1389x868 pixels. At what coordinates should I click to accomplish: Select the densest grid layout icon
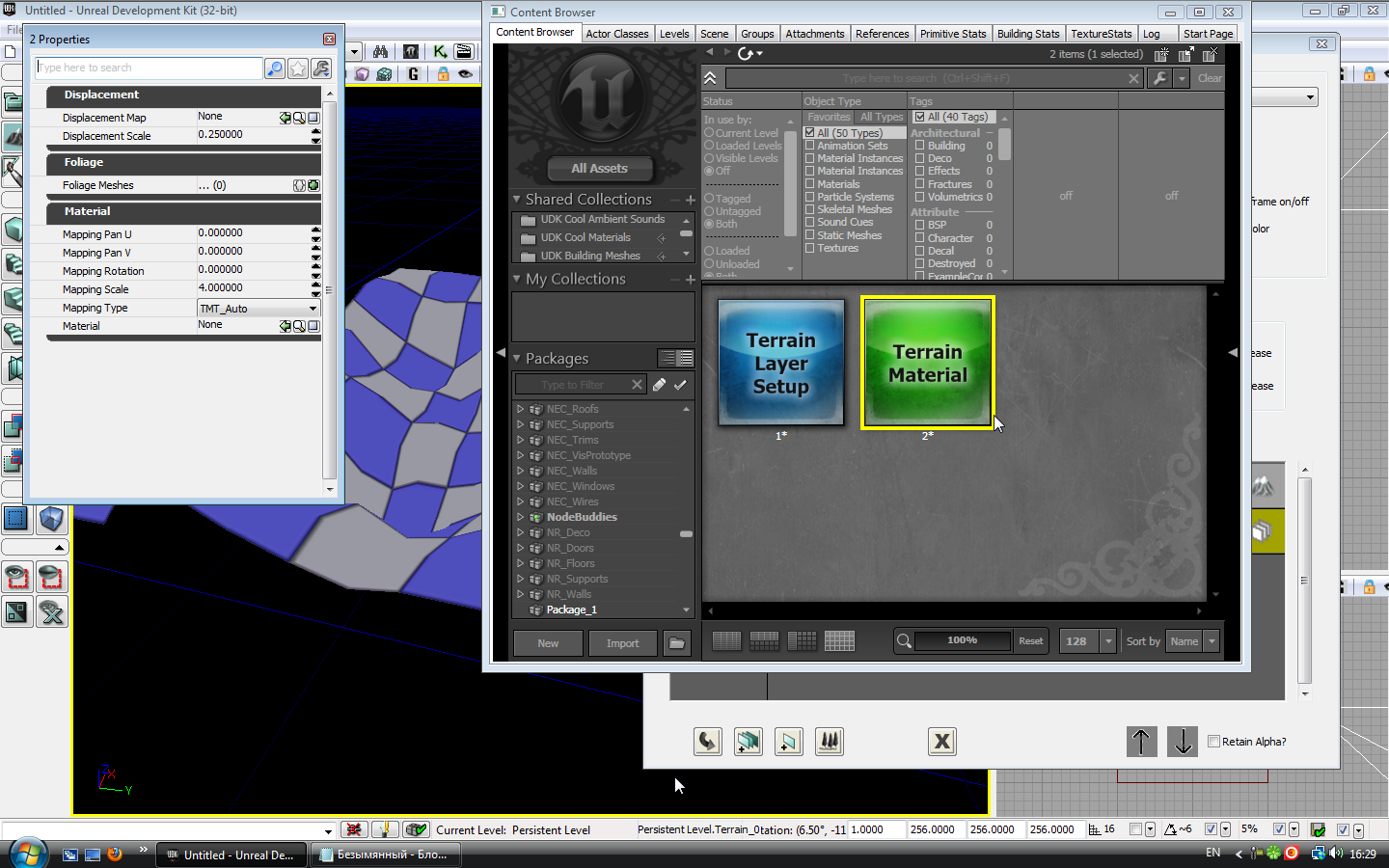point(839,640)
